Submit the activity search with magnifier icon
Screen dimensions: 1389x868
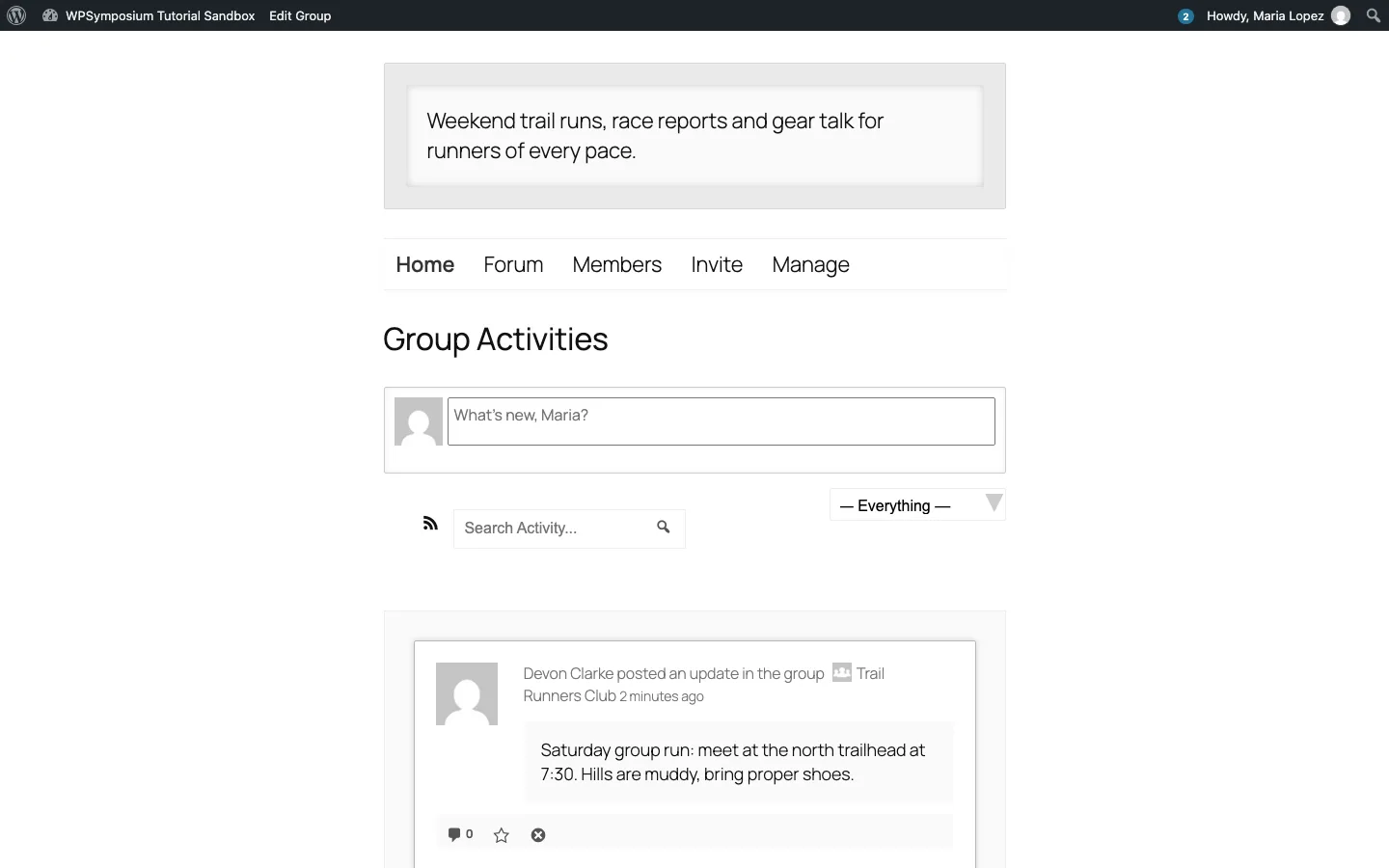[664, 527]
